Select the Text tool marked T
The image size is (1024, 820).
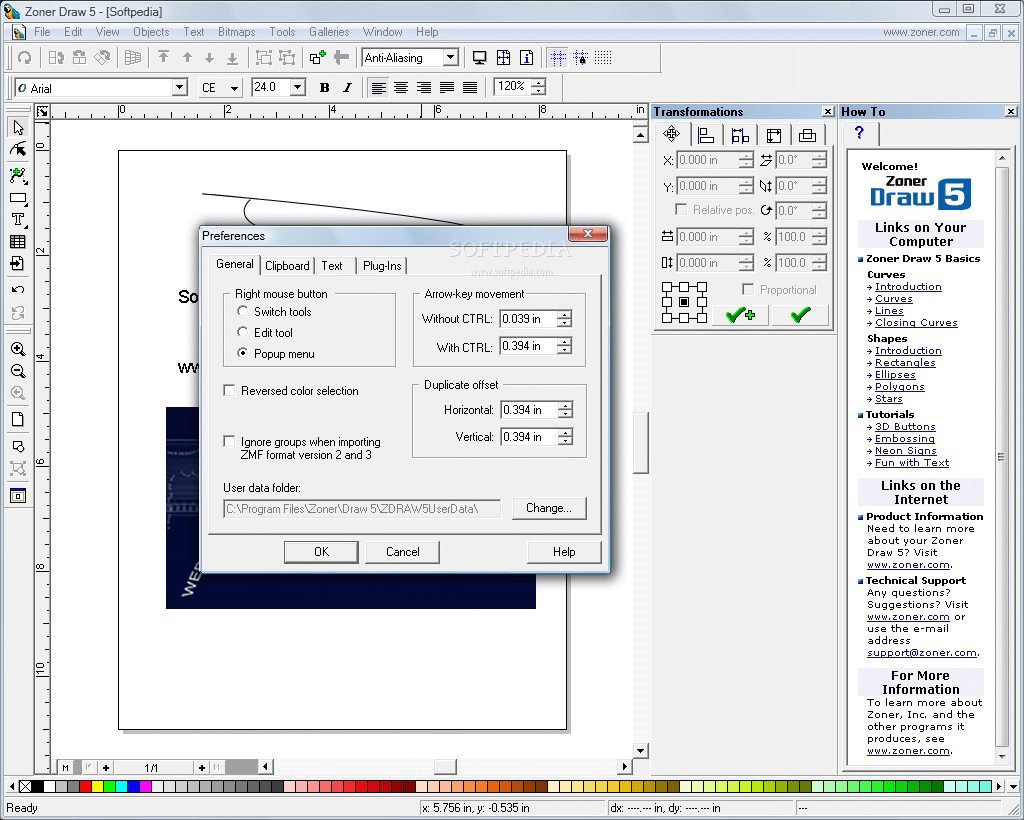click(18, 219)
